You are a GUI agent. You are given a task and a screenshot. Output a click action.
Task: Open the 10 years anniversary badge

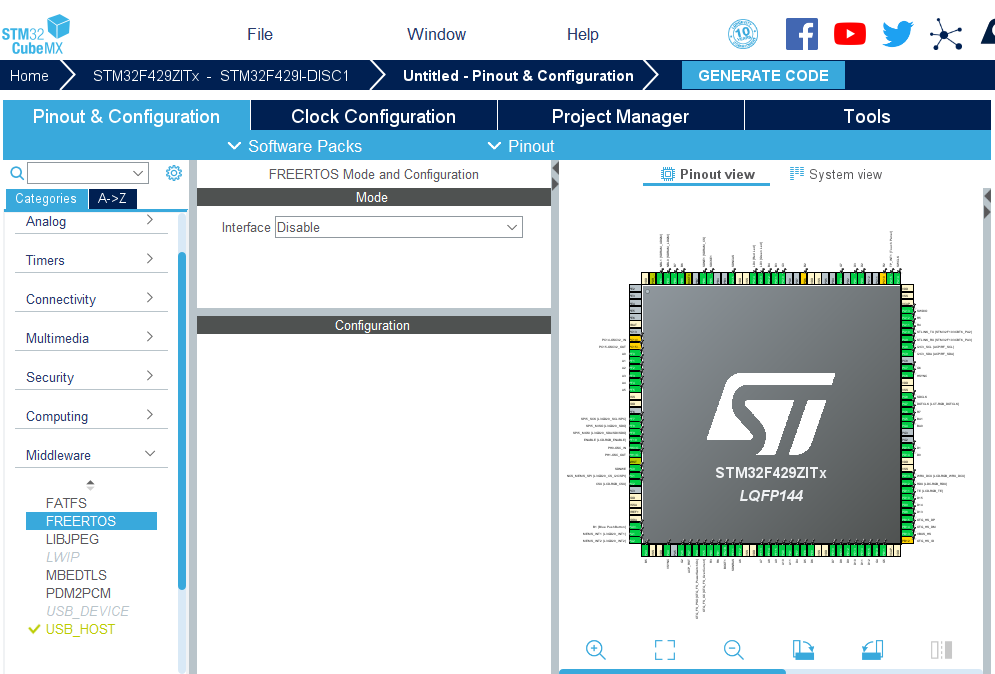(742, 34)
